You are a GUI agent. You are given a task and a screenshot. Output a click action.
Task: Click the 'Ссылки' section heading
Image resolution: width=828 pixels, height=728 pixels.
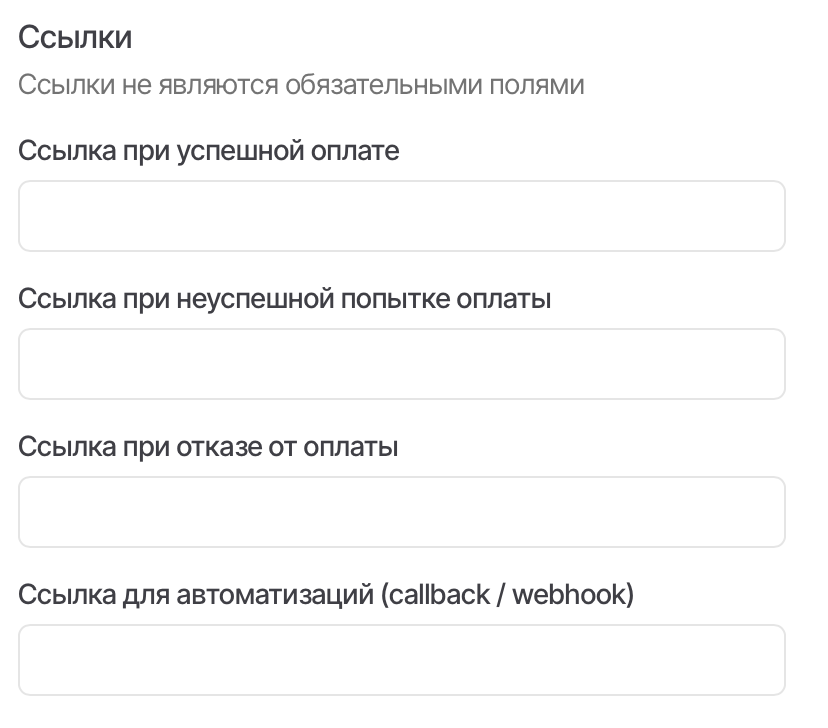tap(76, 39)
